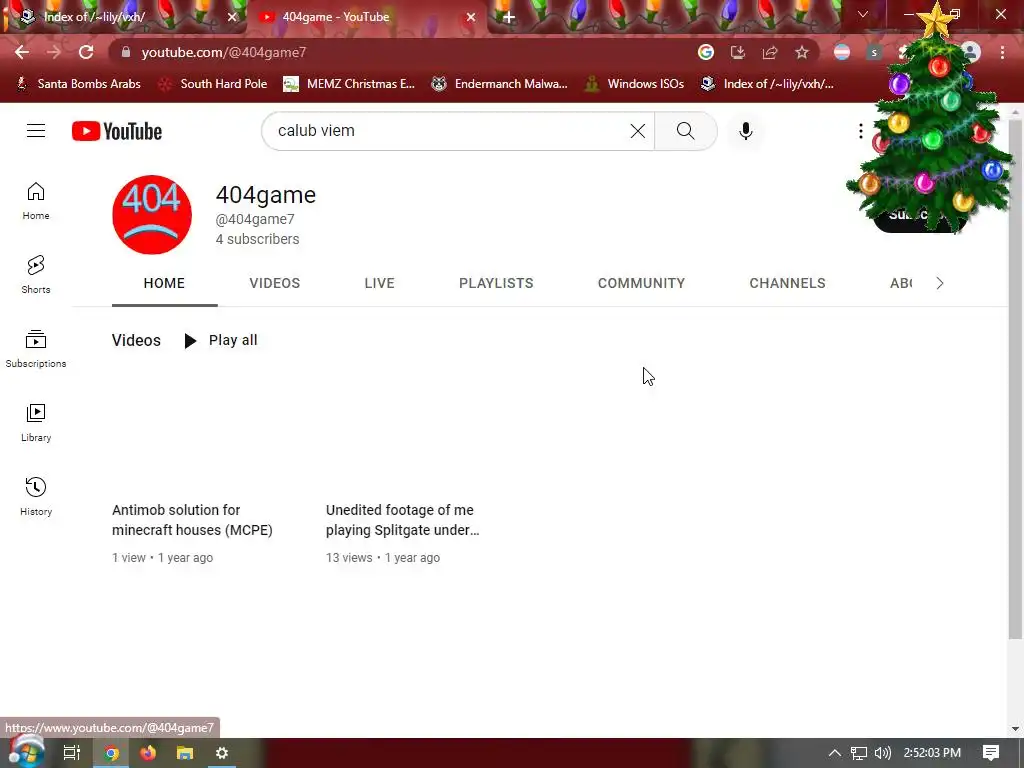The image size is (1024, 768).
Task: Switch to the PLAYLISTS tab
Action: point(496,283)
